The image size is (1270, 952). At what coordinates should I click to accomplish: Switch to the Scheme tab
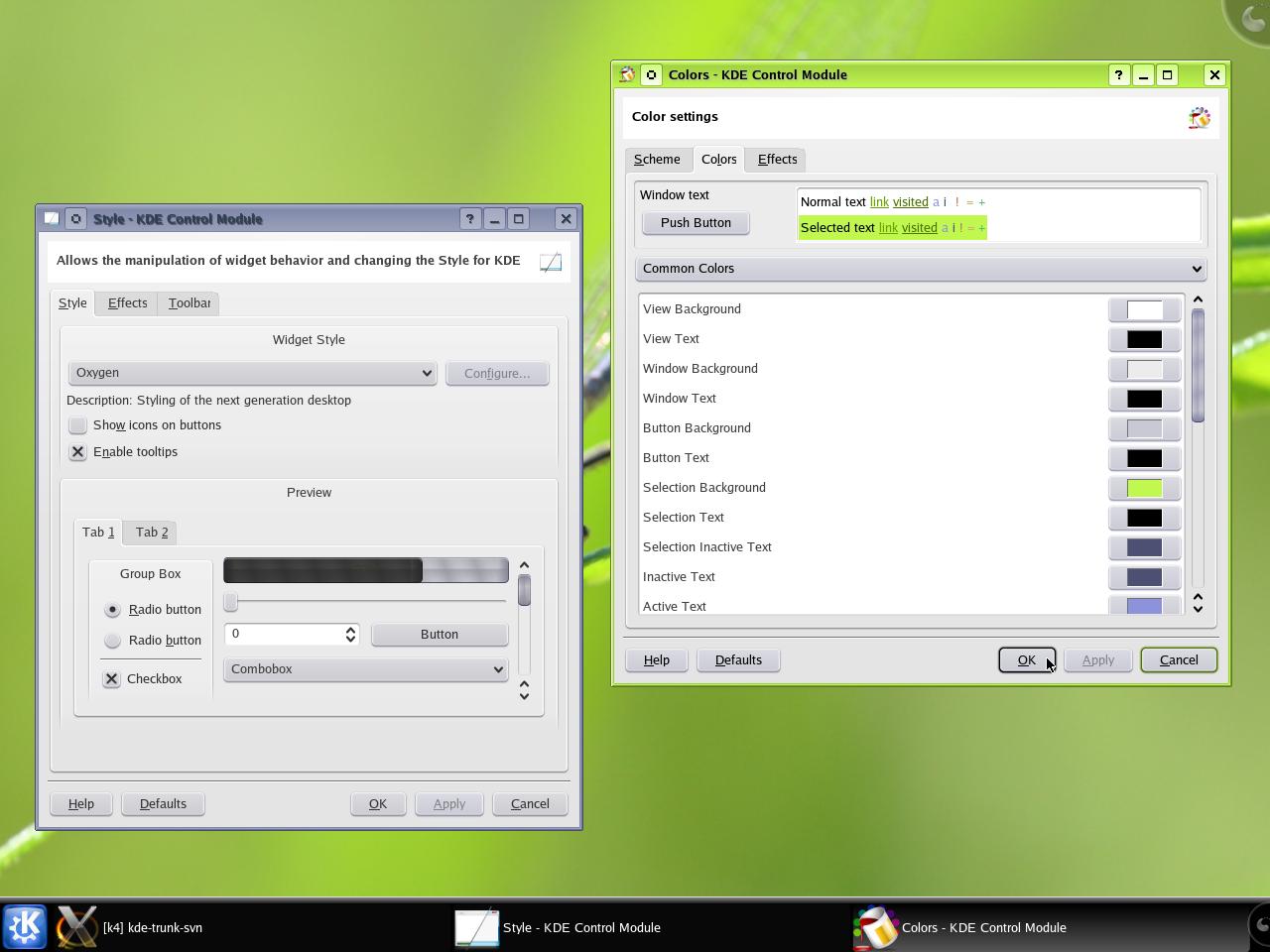tap(657, 160)
